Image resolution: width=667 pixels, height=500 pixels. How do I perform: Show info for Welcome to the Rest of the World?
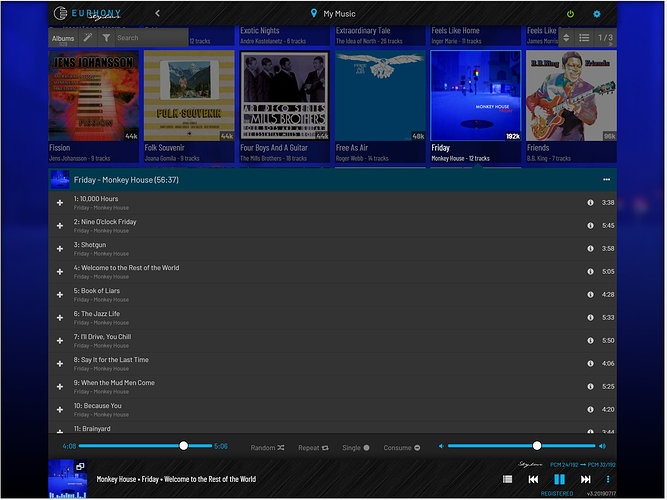coord(591,271)
